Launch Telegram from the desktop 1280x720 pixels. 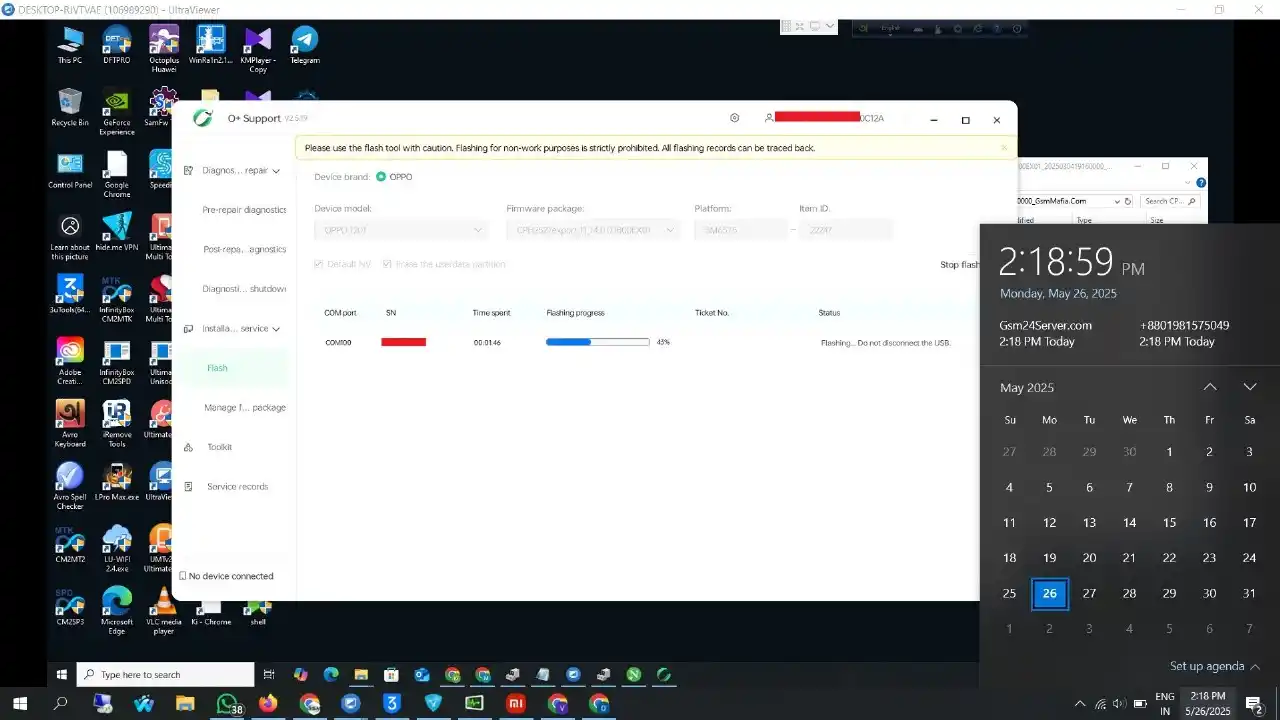(x=305, y=46)
